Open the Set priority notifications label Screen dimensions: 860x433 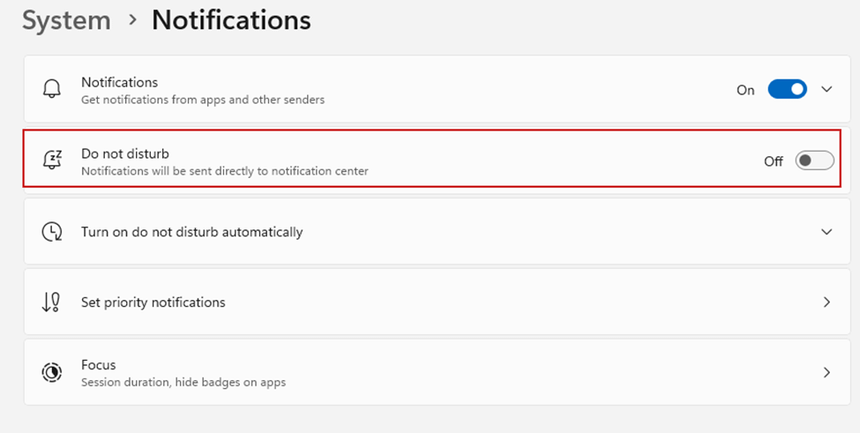tap(153, 302)
